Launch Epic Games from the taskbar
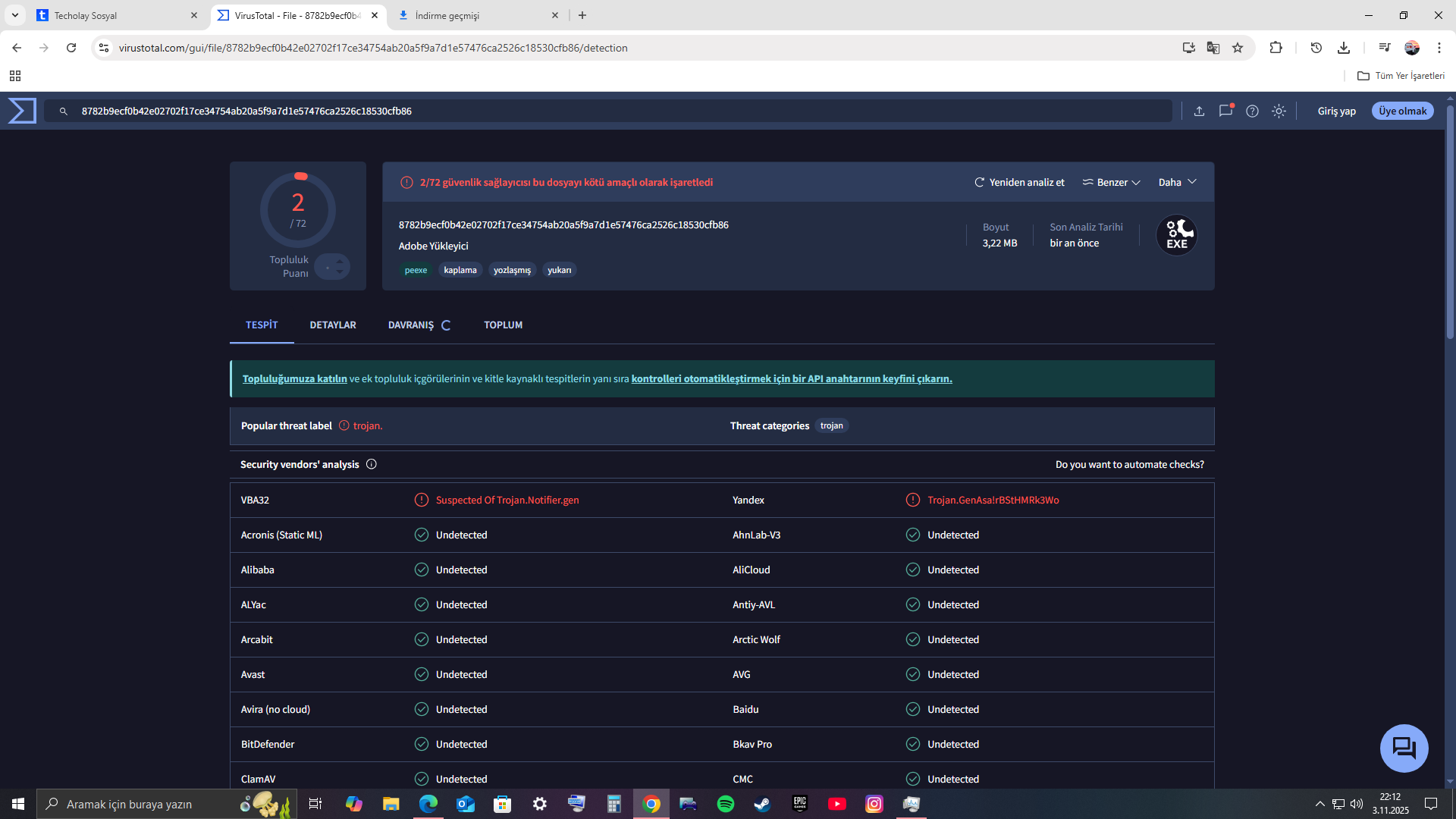Screen dimensions: 1456x819 [800, 804]
